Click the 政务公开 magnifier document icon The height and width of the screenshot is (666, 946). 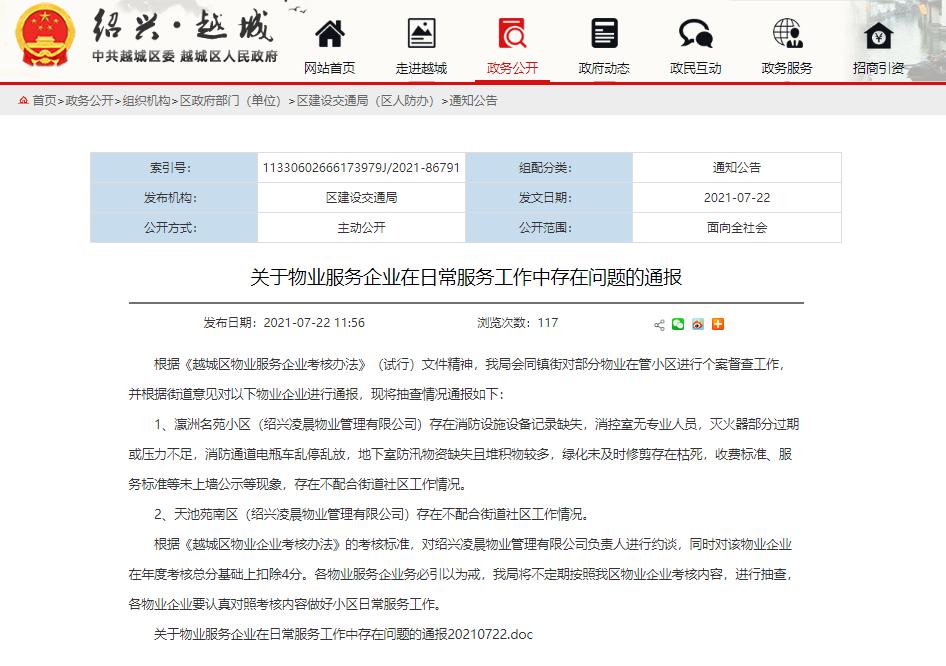(x=513, y=33)
